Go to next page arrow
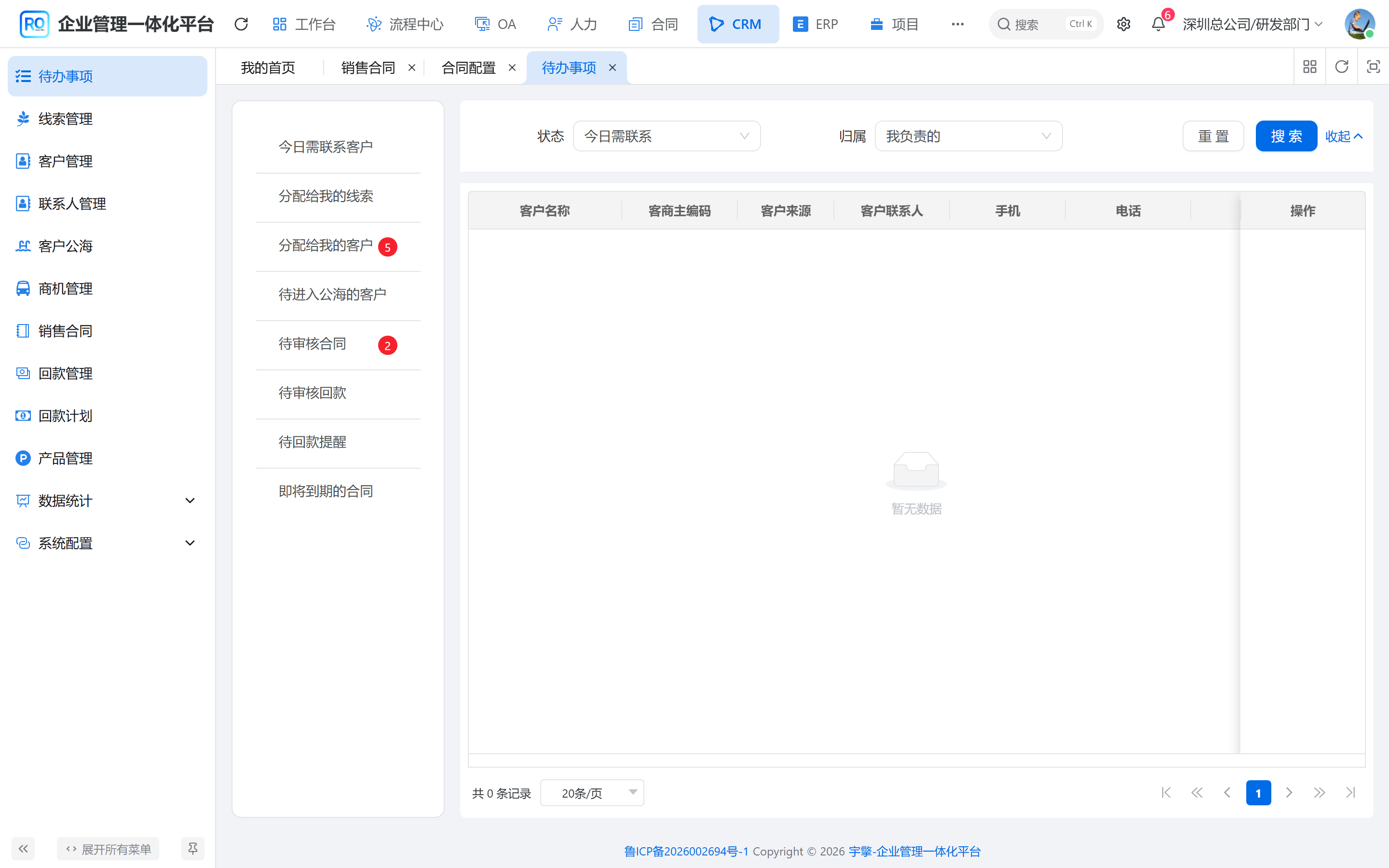This screenshot has width=1389, height=868. point(1289,793)
